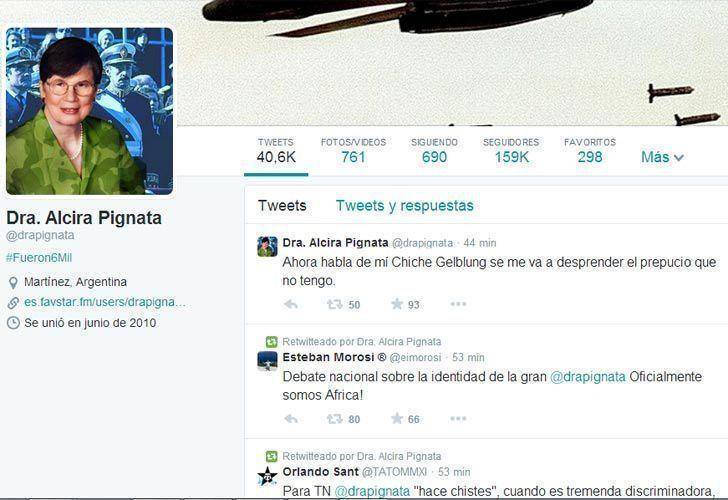
Task: Open the Favoritos count 298
Action: tap(590, 151)
